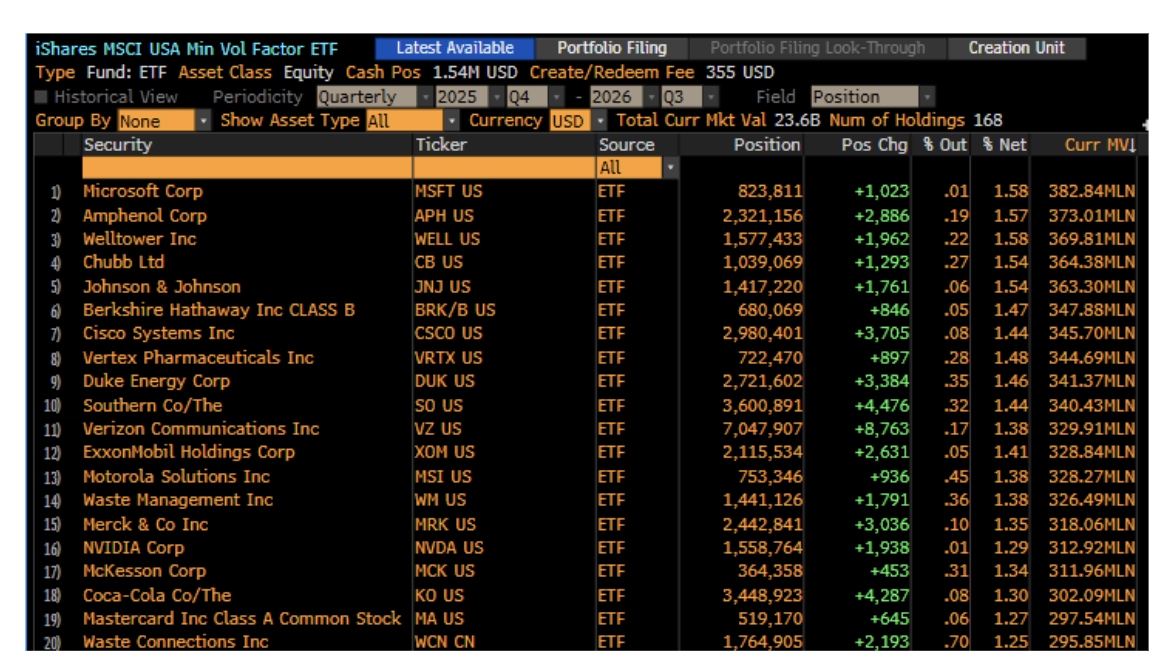Click the 295.85MLN market value
The height and width of the screenshot is (668, 1166).
coord(1092,642)
